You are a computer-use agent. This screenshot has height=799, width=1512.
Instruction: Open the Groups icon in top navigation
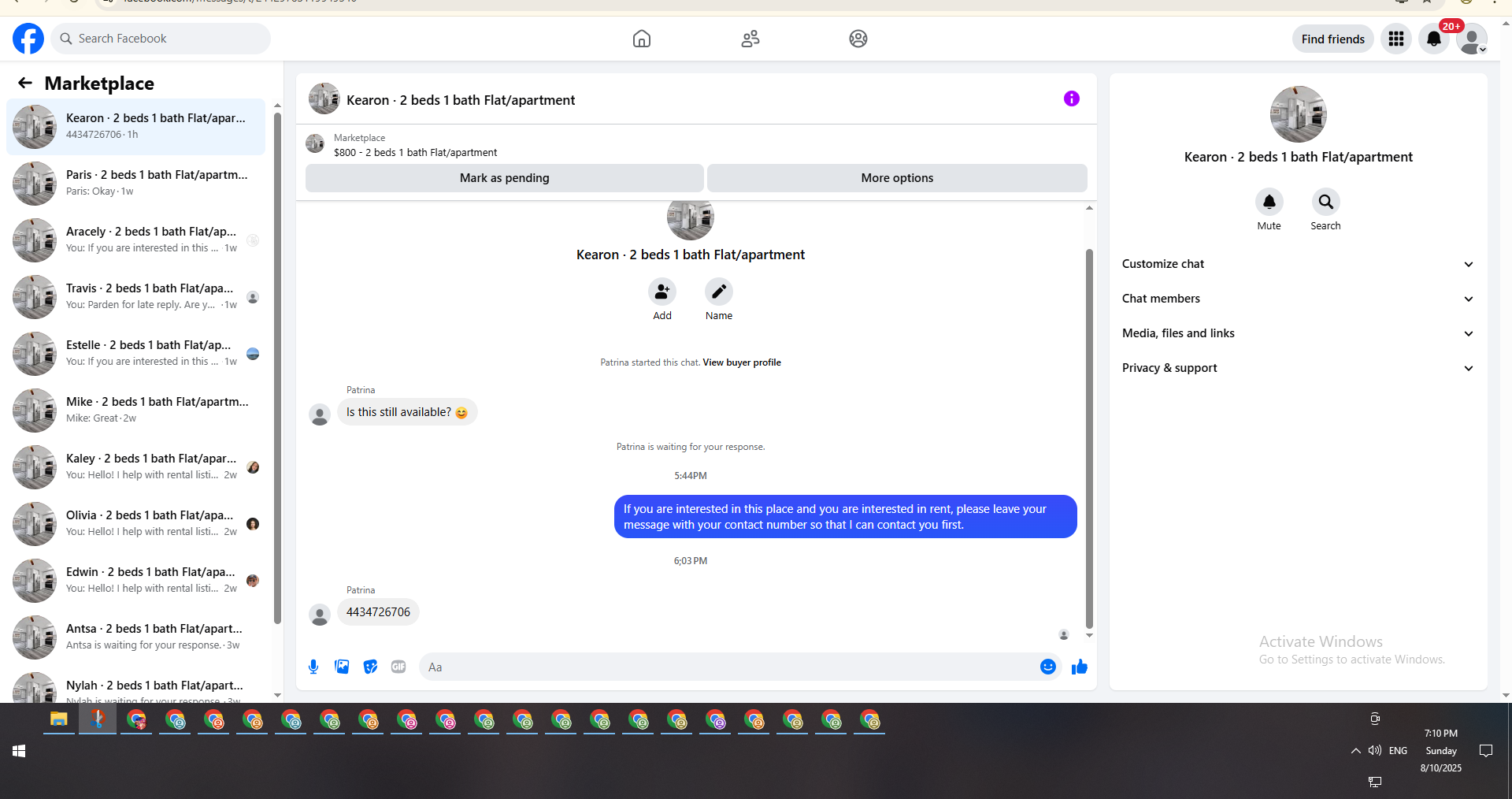tap(858, 39)
